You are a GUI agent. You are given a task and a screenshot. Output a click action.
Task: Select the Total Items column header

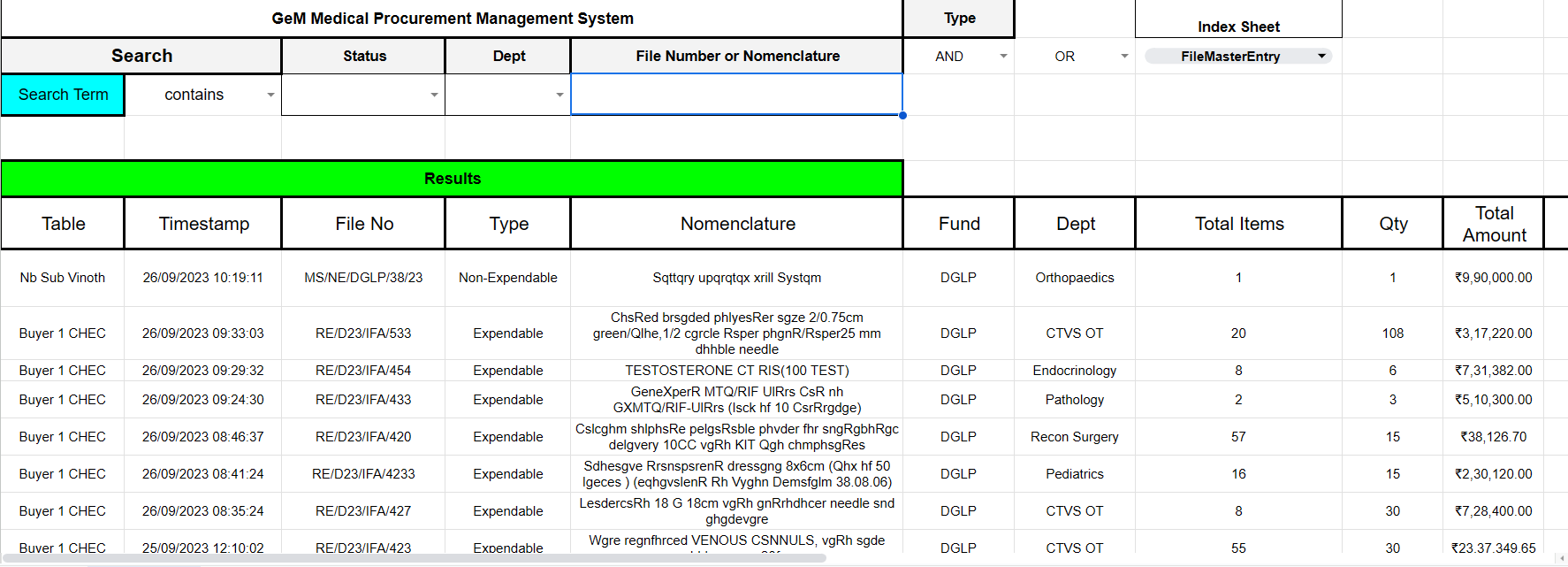(1239, 224)
